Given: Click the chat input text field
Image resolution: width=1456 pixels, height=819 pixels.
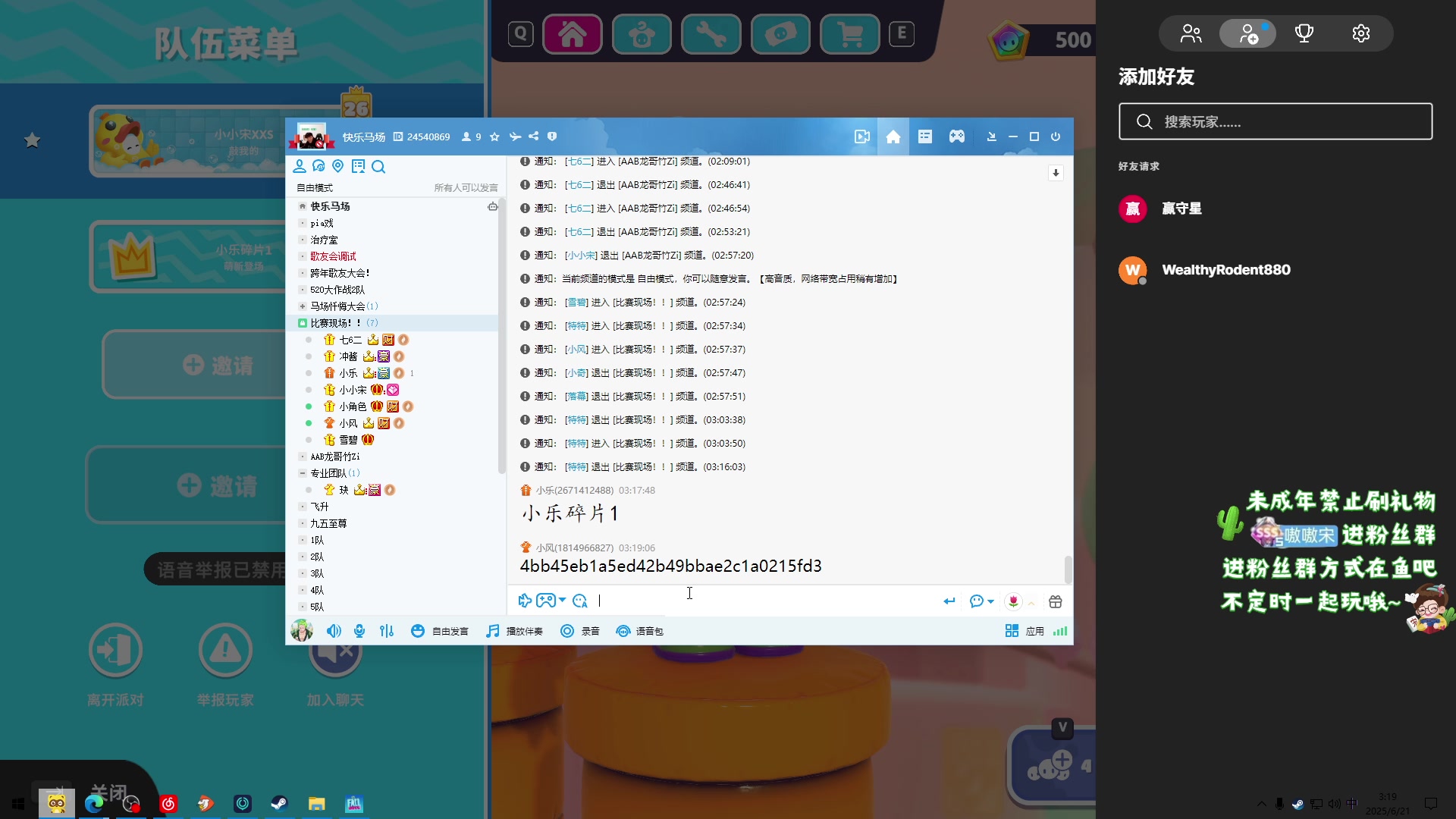Looking at the screenshot, I should tap(766, 601).
